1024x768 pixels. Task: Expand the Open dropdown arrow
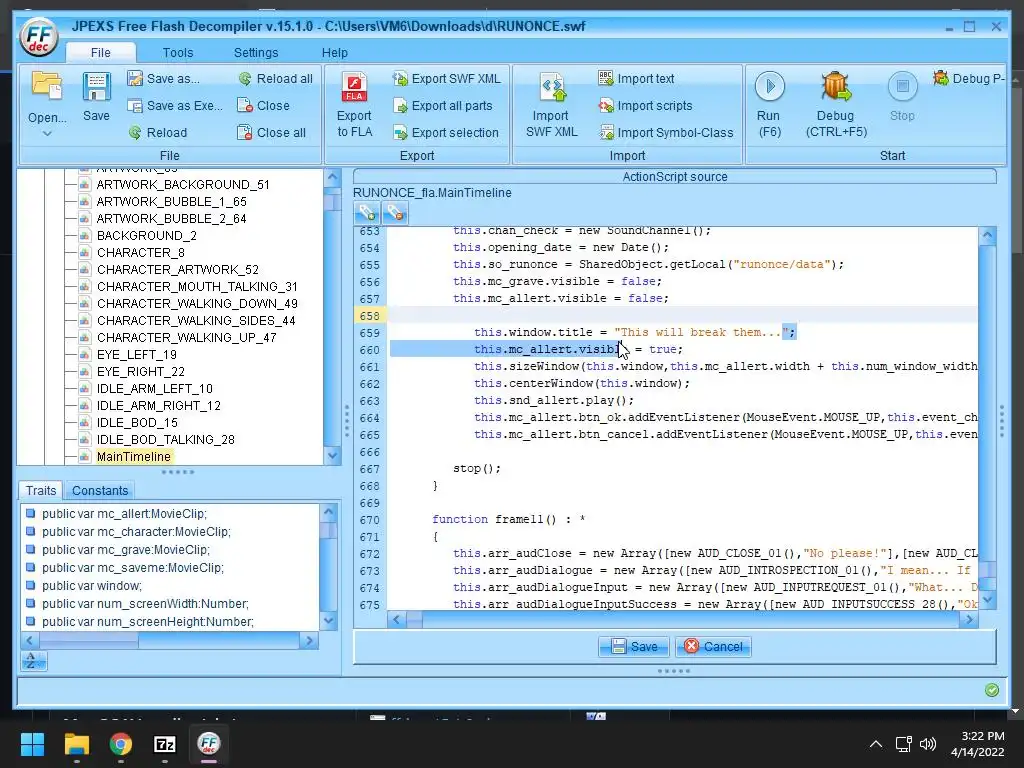pos(47,134)
